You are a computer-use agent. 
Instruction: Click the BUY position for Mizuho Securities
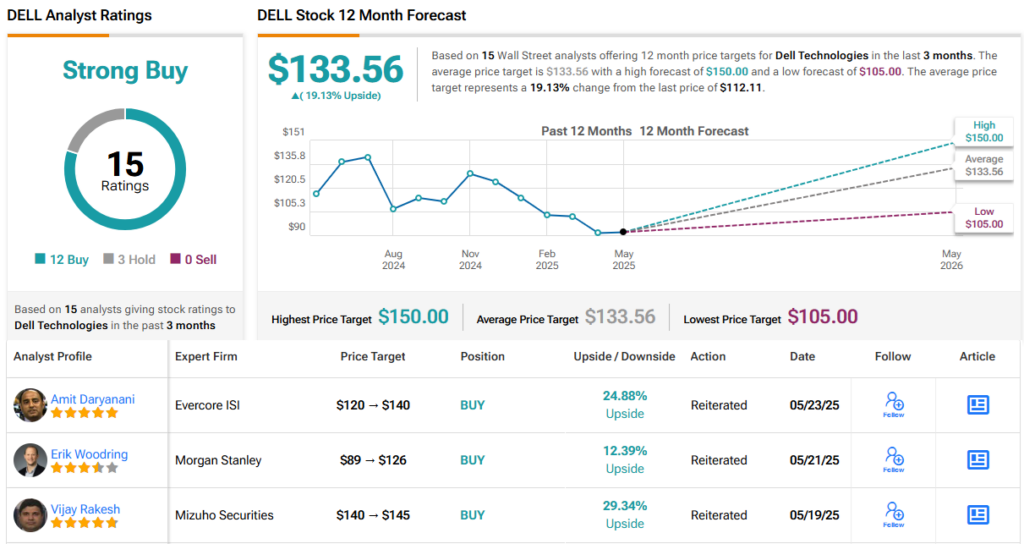click(x=472, y=515)
